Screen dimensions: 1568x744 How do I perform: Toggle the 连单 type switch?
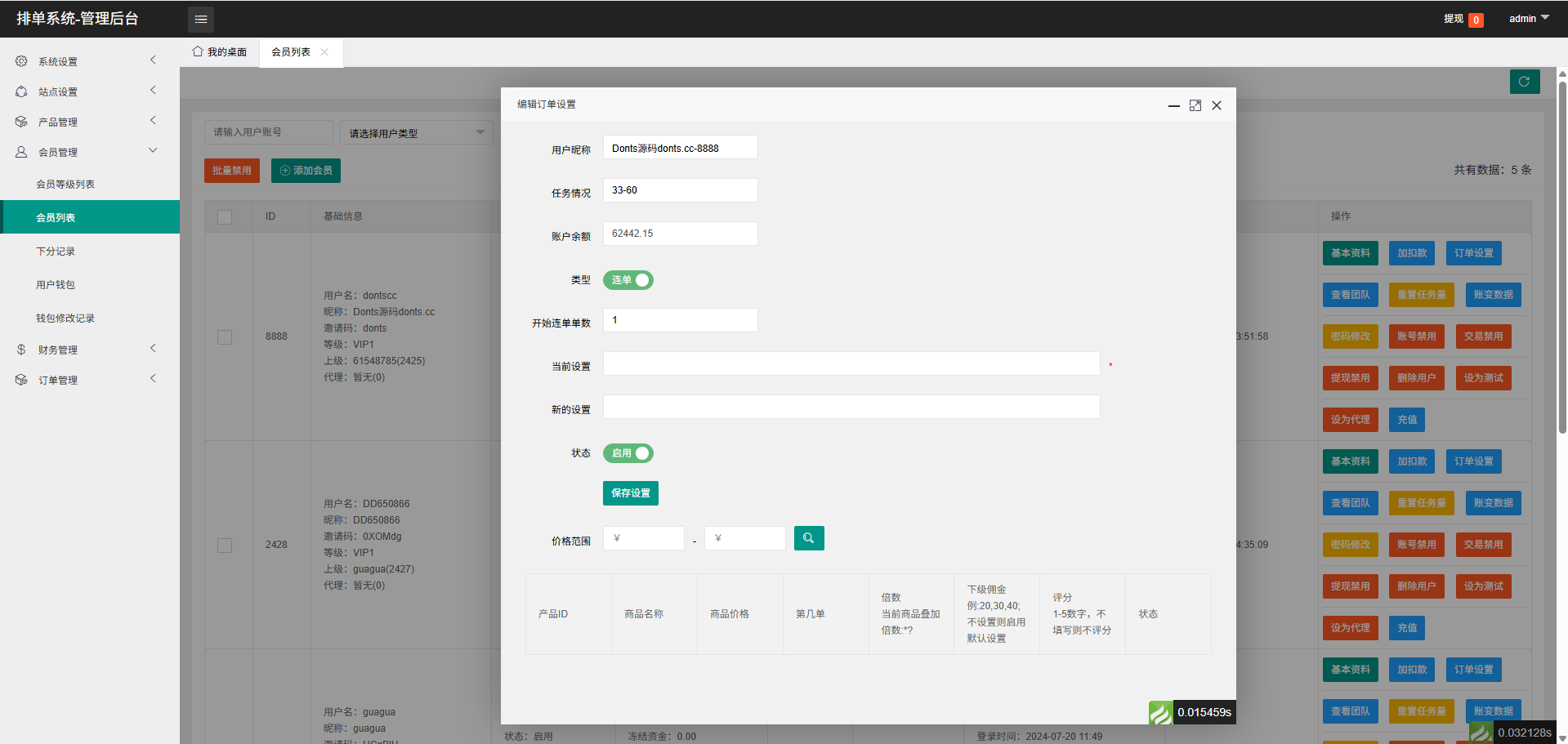coord(628,280)
